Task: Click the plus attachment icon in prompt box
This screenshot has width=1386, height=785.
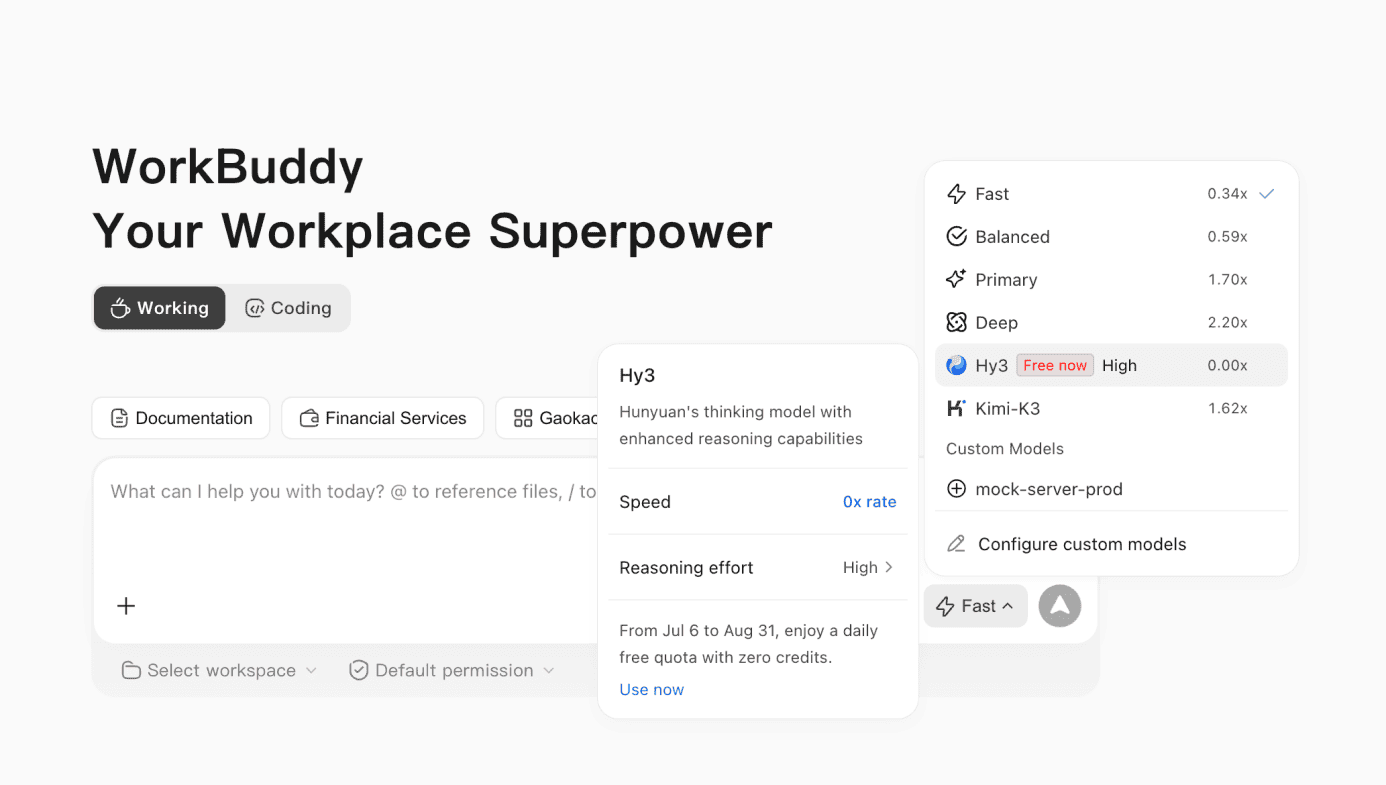Action: [126, 606]
